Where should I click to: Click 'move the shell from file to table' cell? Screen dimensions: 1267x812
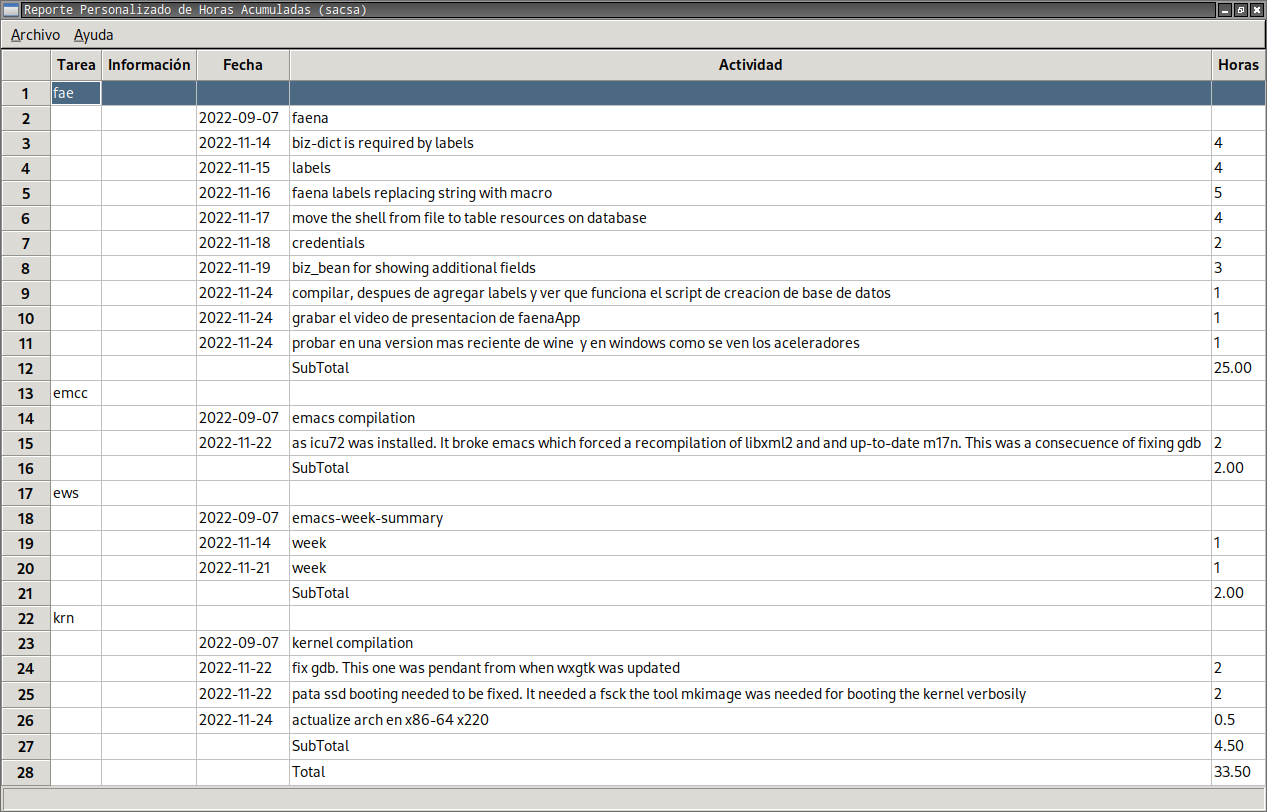coord(750,218)
